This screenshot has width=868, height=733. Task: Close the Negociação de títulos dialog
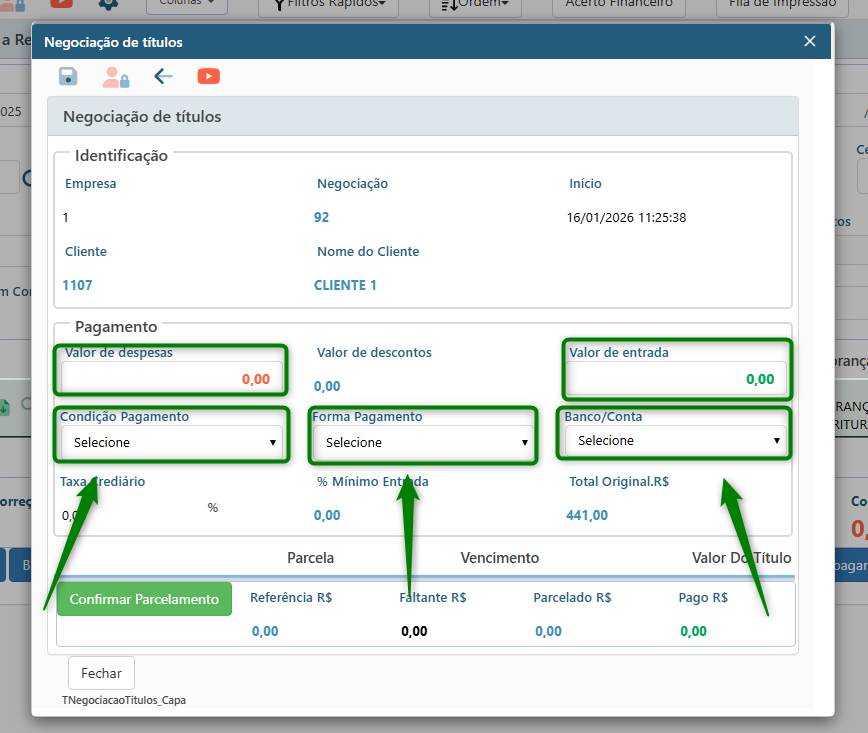click(810, 41)
